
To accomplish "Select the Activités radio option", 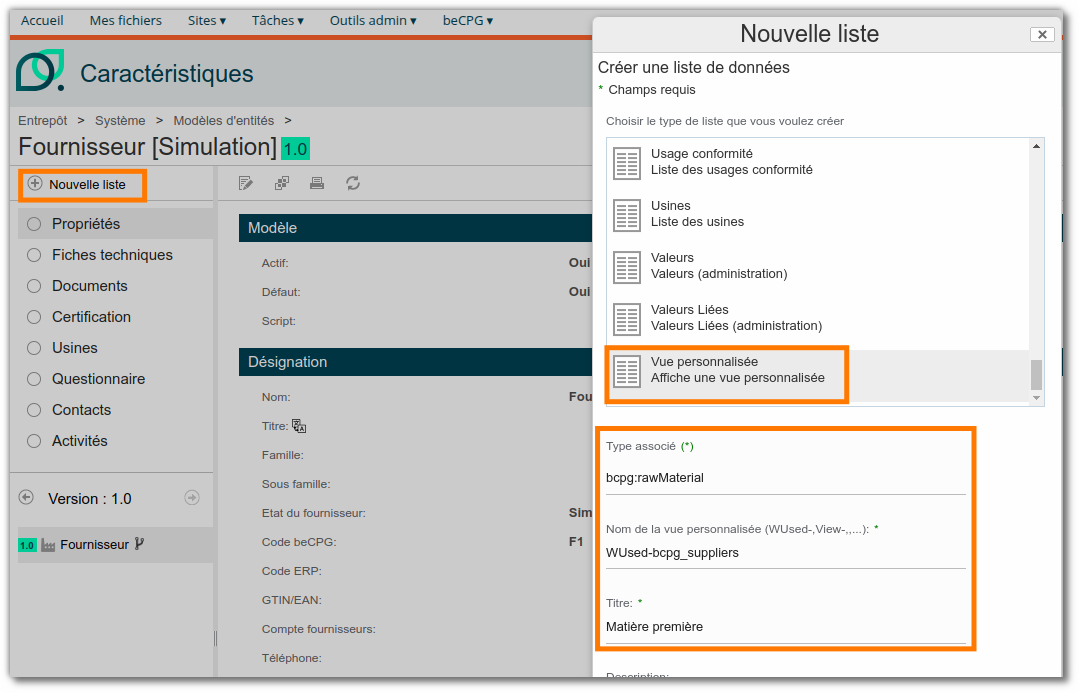I will point(34,440).
